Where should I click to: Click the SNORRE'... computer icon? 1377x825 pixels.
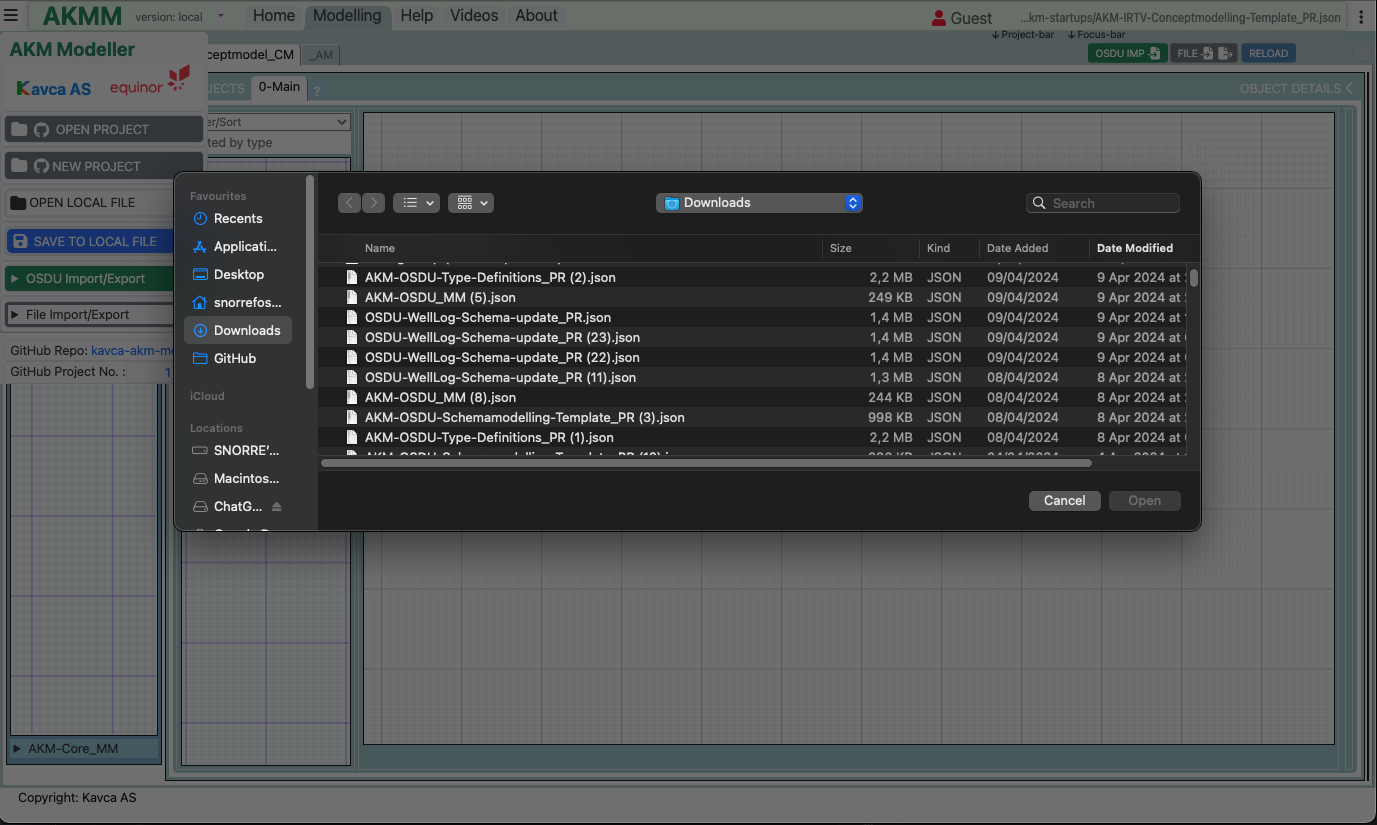200,450
